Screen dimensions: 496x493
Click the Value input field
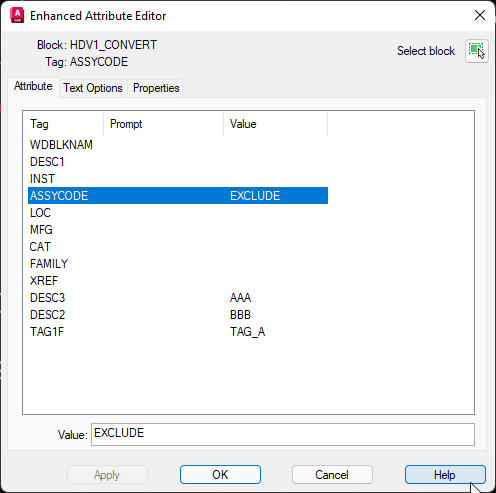(283, 434)
